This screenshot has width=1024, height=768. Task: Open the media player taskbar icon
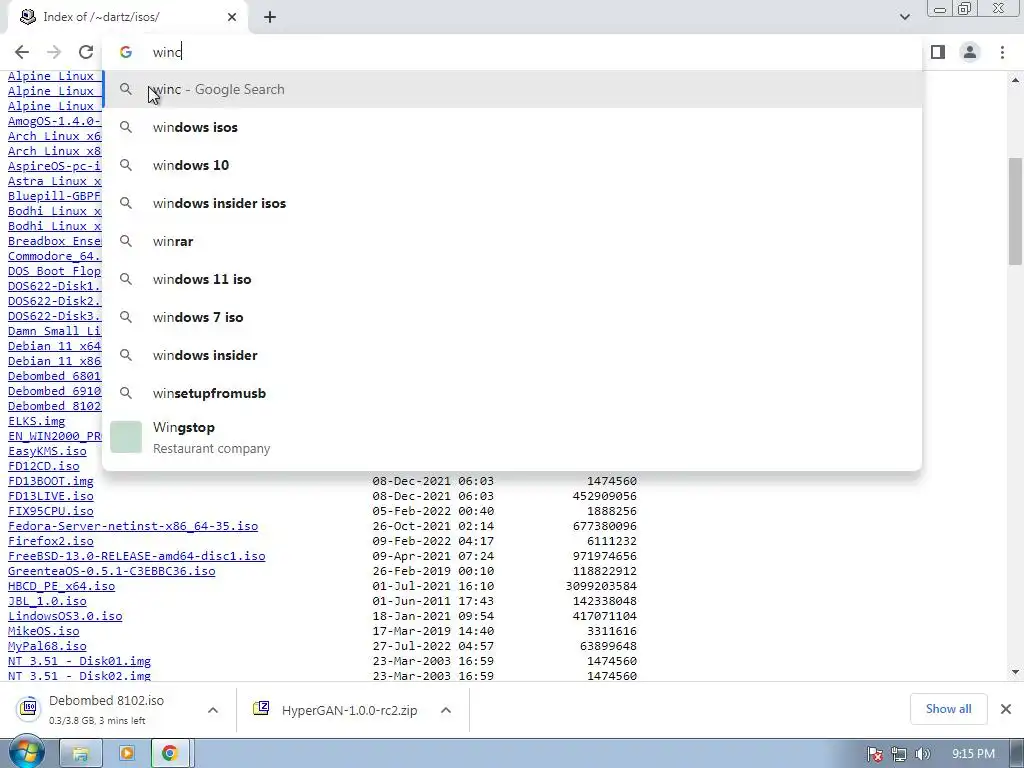pyautogui.click(x=126, y=754)
